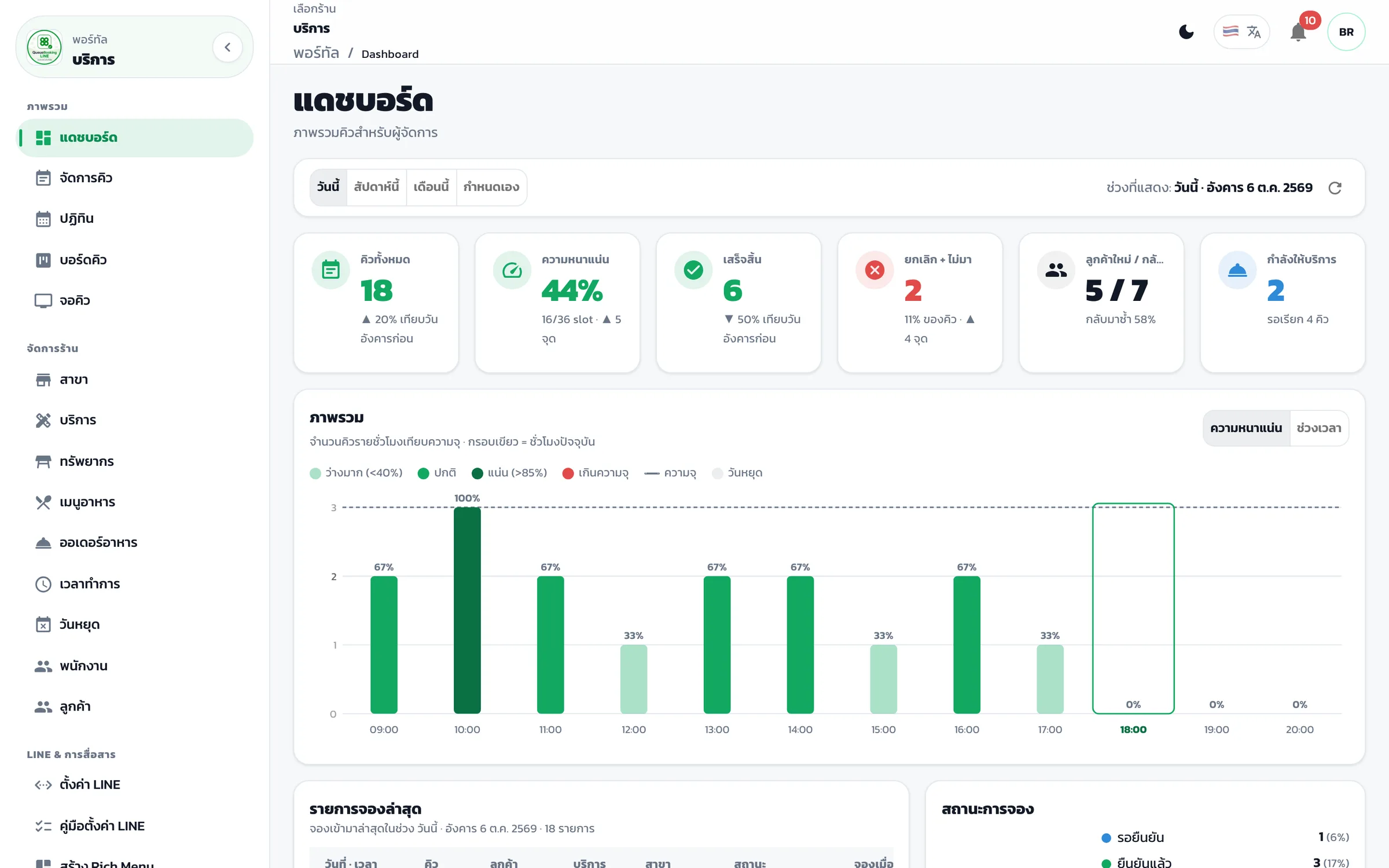Click the พอร์ทัล breadcrumb link
This screenshot has height=868, width=1389.
coord(316,53)
